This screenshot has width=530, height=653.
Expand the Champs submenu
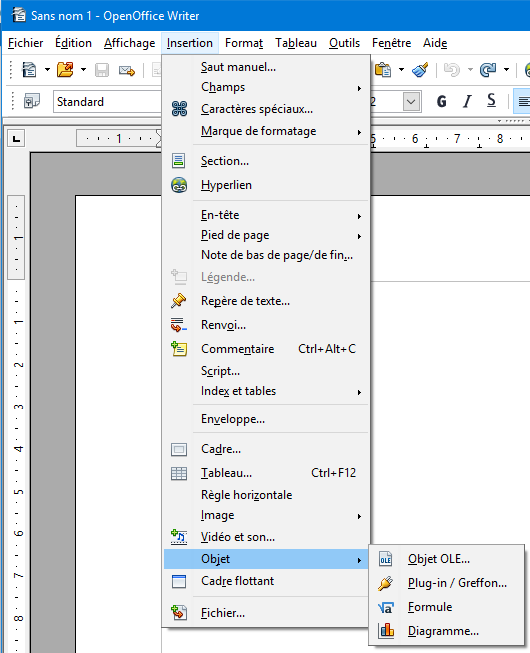point(359,88)
